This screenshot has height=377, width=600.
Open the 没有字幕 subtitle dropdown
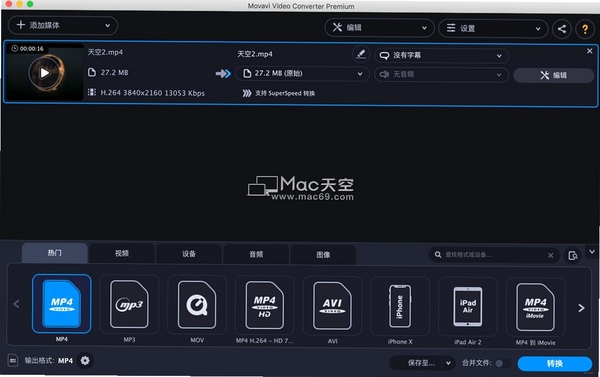click(x=442, y=56)
